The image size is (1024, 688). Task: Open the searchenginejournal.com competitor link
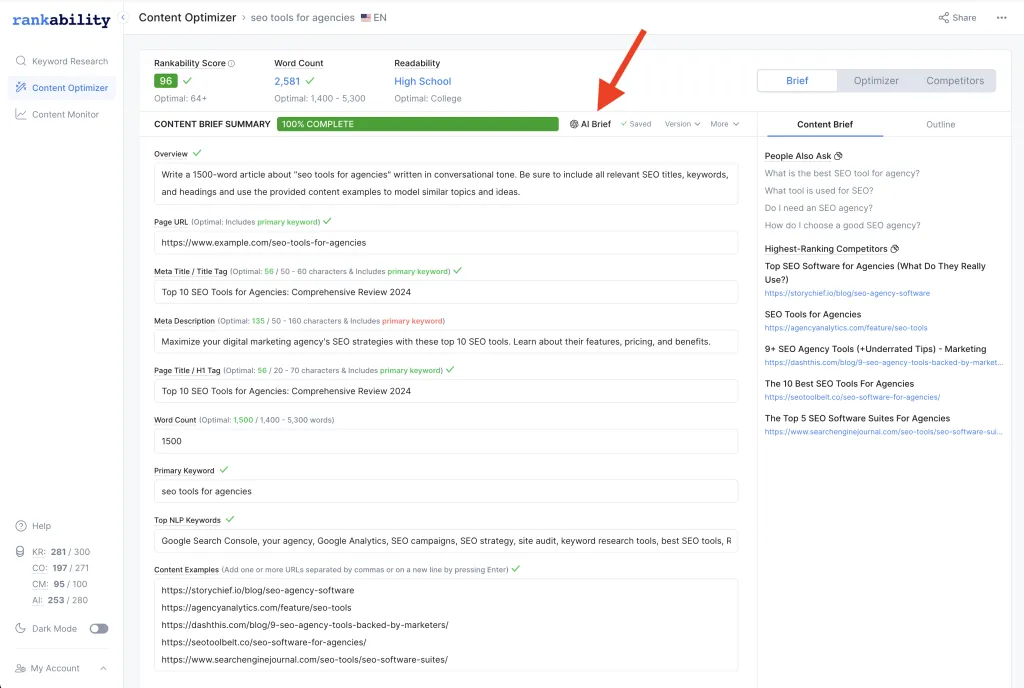point(884,431)
